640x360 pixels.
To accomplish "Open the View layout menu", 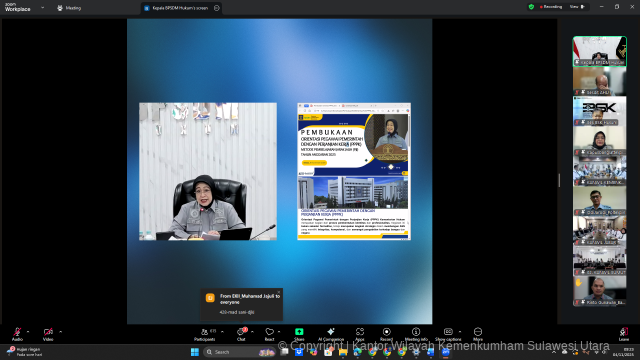I will pyautogui.click(x=577, y=7).
